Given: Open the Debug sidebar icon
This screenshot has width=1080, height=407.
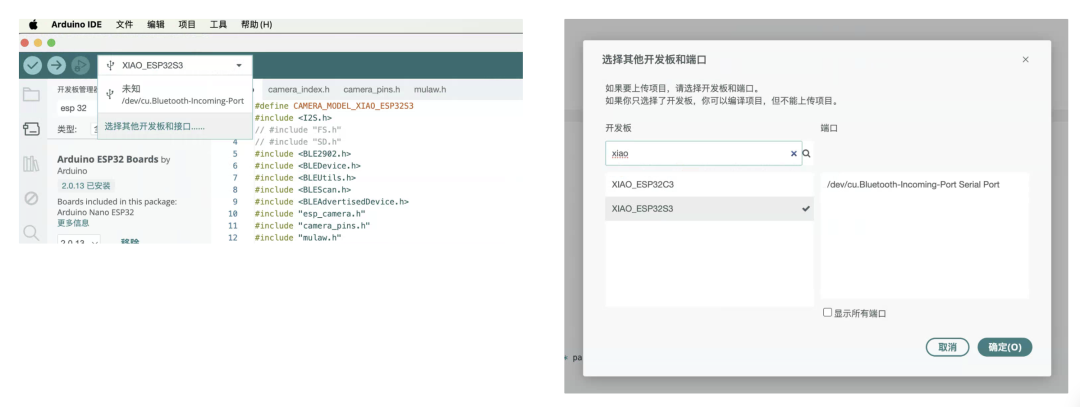Looking at the screenshot, I should click(31, 198).
